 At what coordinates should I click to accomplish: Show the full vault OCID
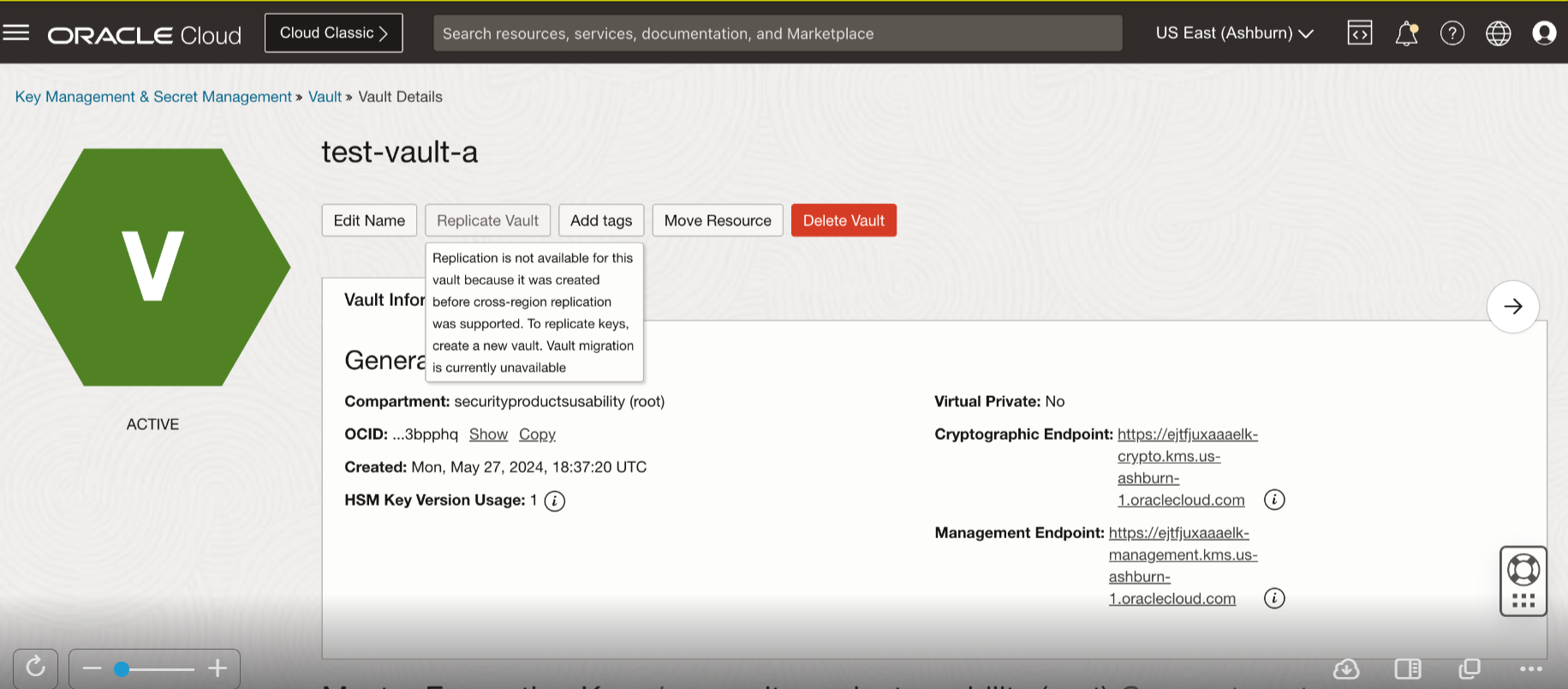pos(488,434)
